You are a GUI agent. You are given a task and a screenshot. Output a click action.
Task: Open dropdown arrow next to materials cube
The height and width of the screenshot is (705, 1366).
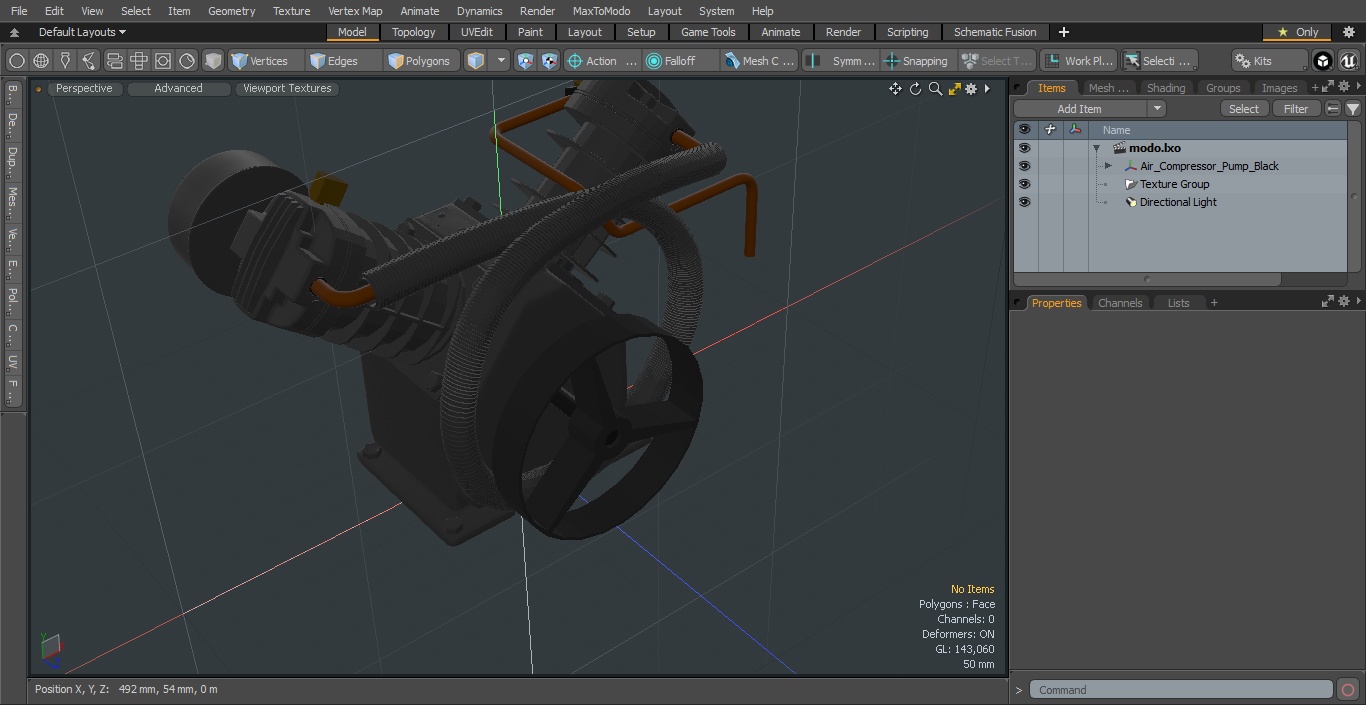pos(501,61)
